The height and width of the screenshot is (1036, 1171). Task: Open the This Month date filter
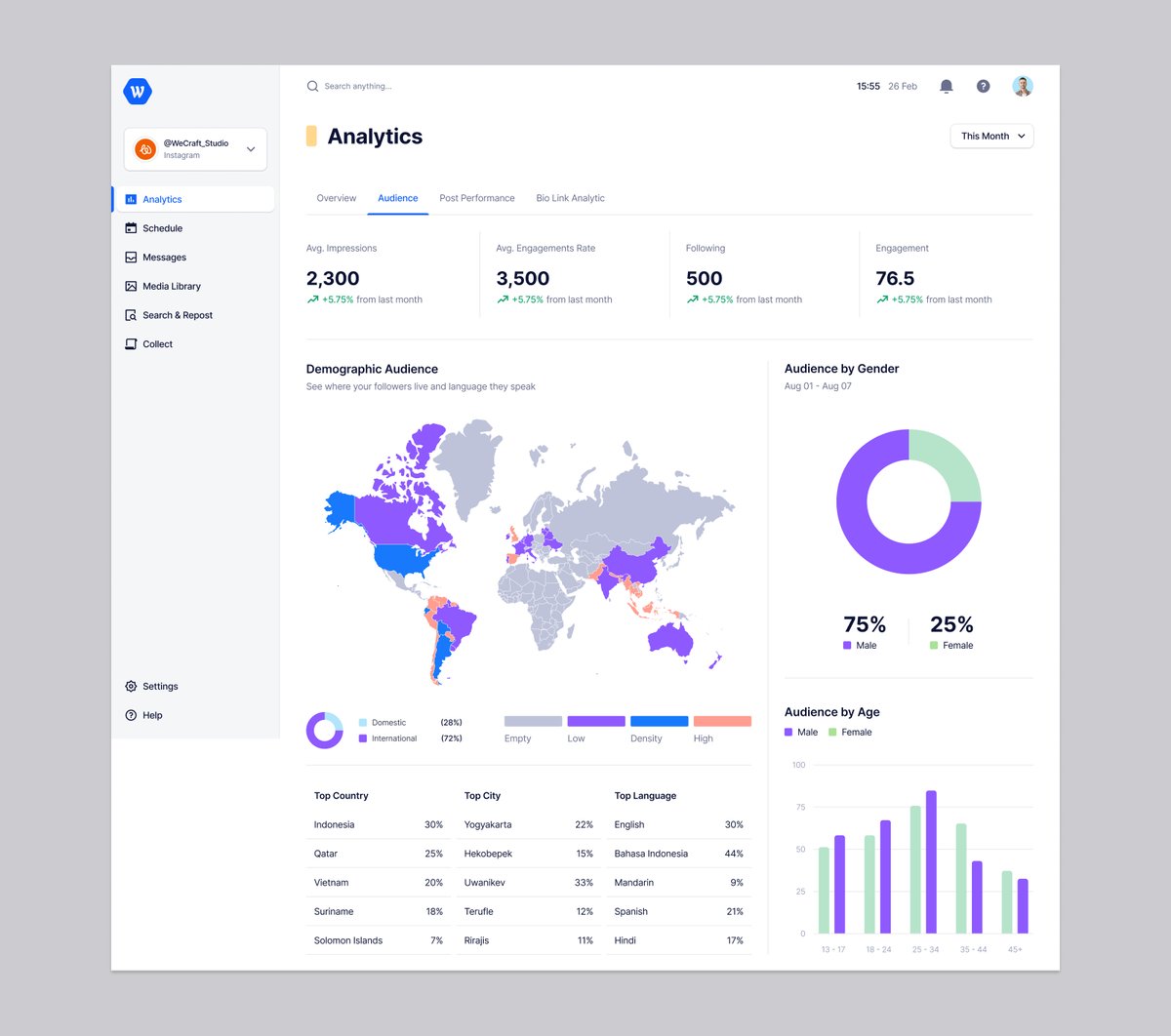991,136
